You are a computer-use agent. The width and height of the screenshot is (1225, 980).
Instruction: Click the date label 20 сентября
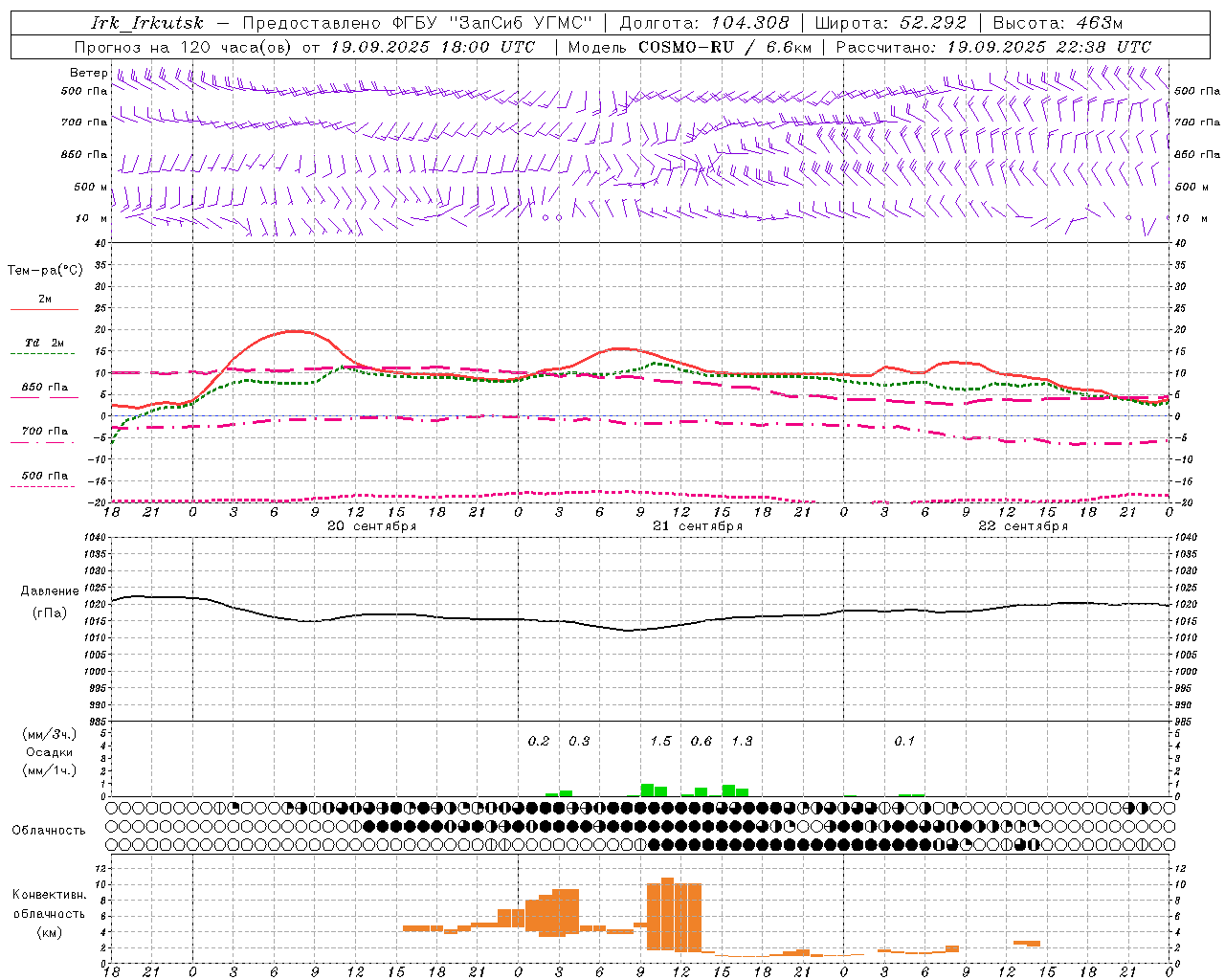372,526
